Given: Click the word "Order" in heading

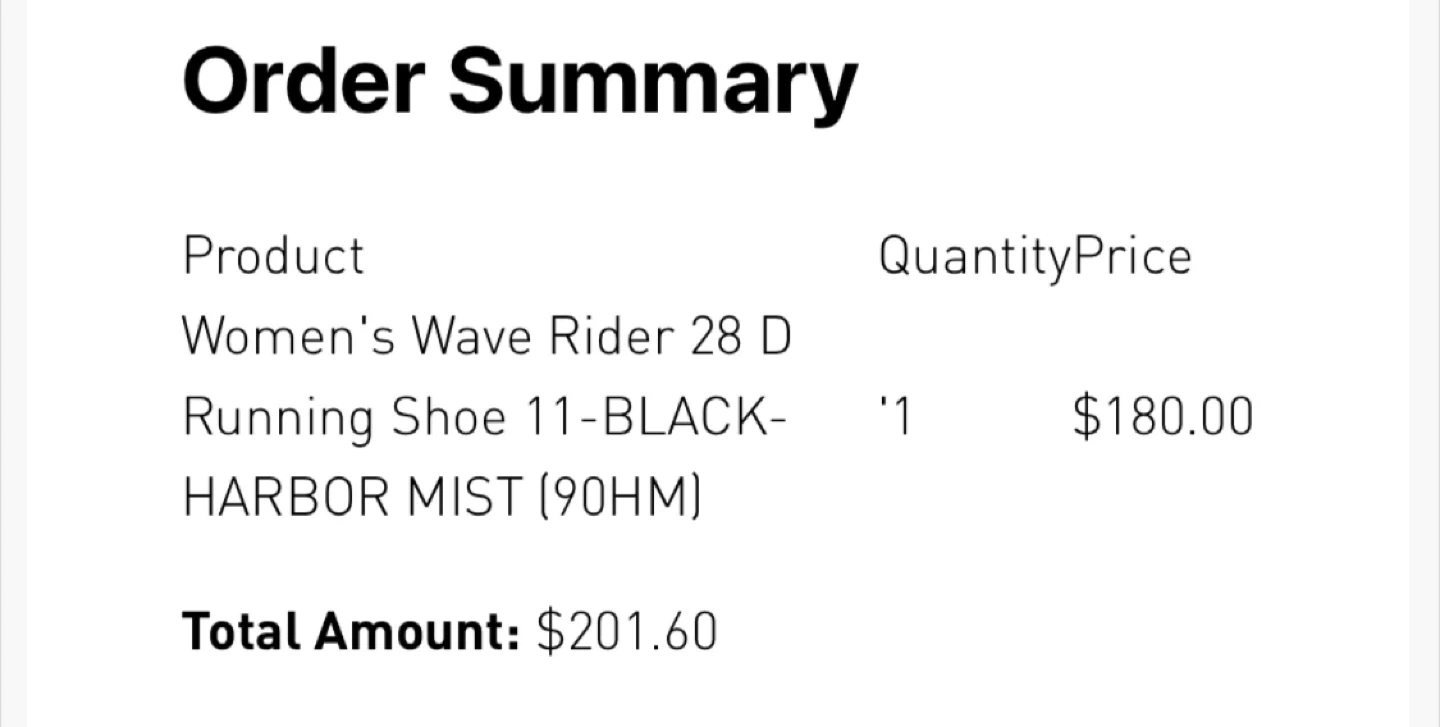Looking at the screenshot, I should point(303,80).
